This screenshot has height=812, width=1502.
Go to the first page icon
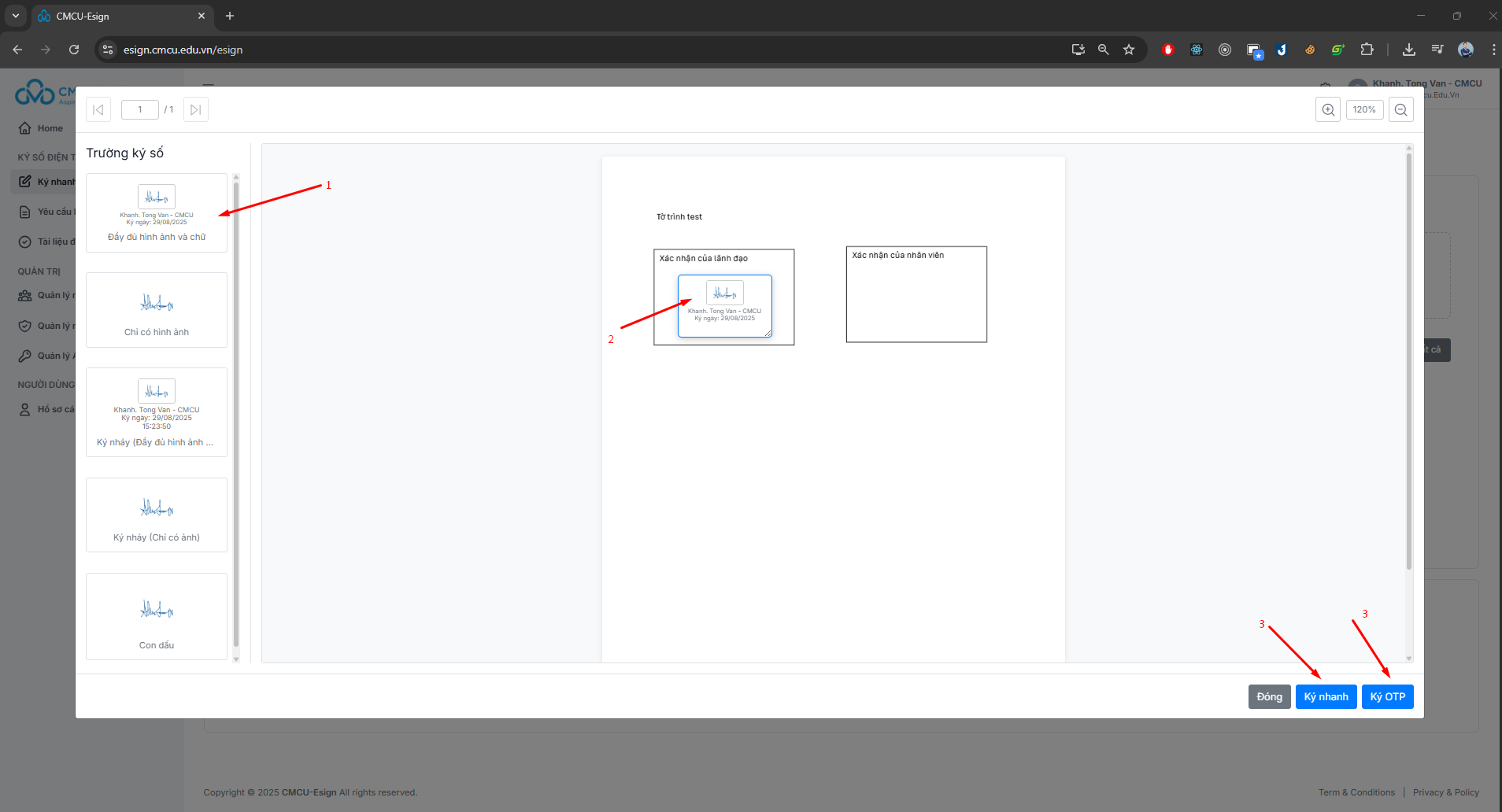coord(98,110)
